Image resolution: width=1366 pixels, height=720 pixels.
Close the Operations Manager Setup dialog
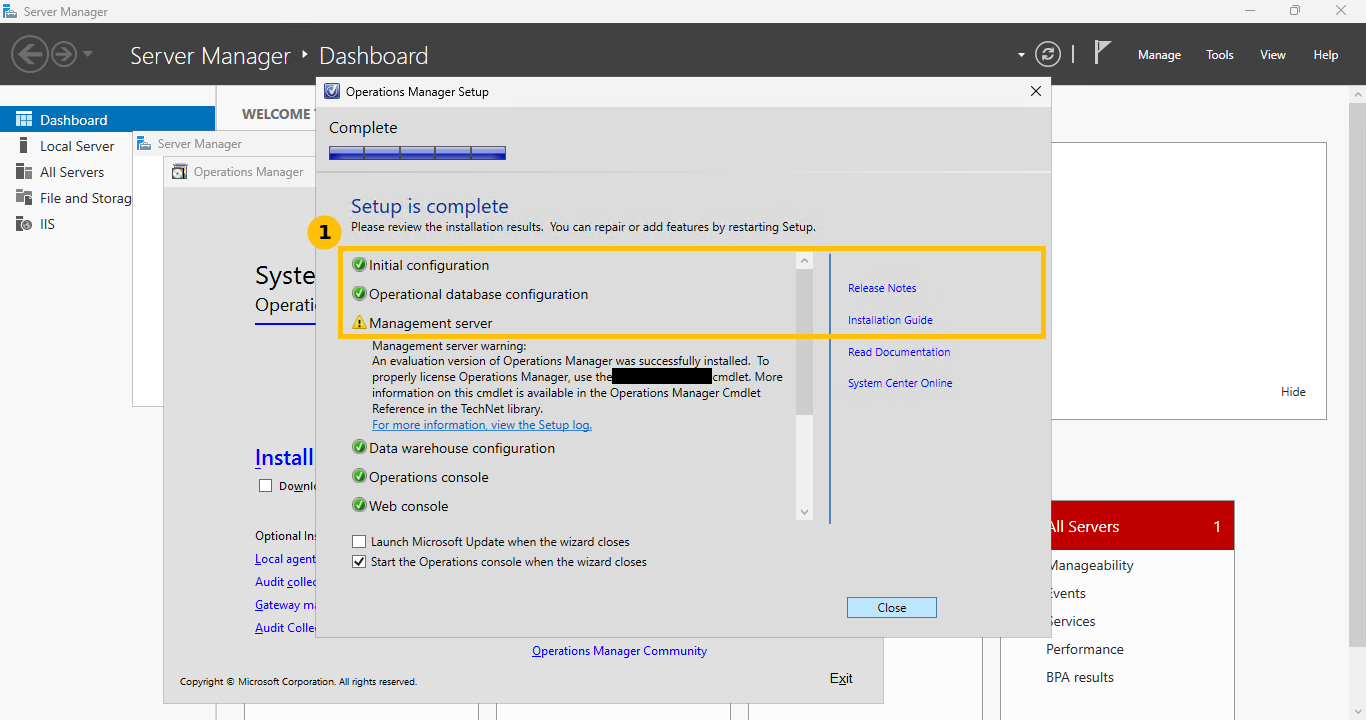1035,91
